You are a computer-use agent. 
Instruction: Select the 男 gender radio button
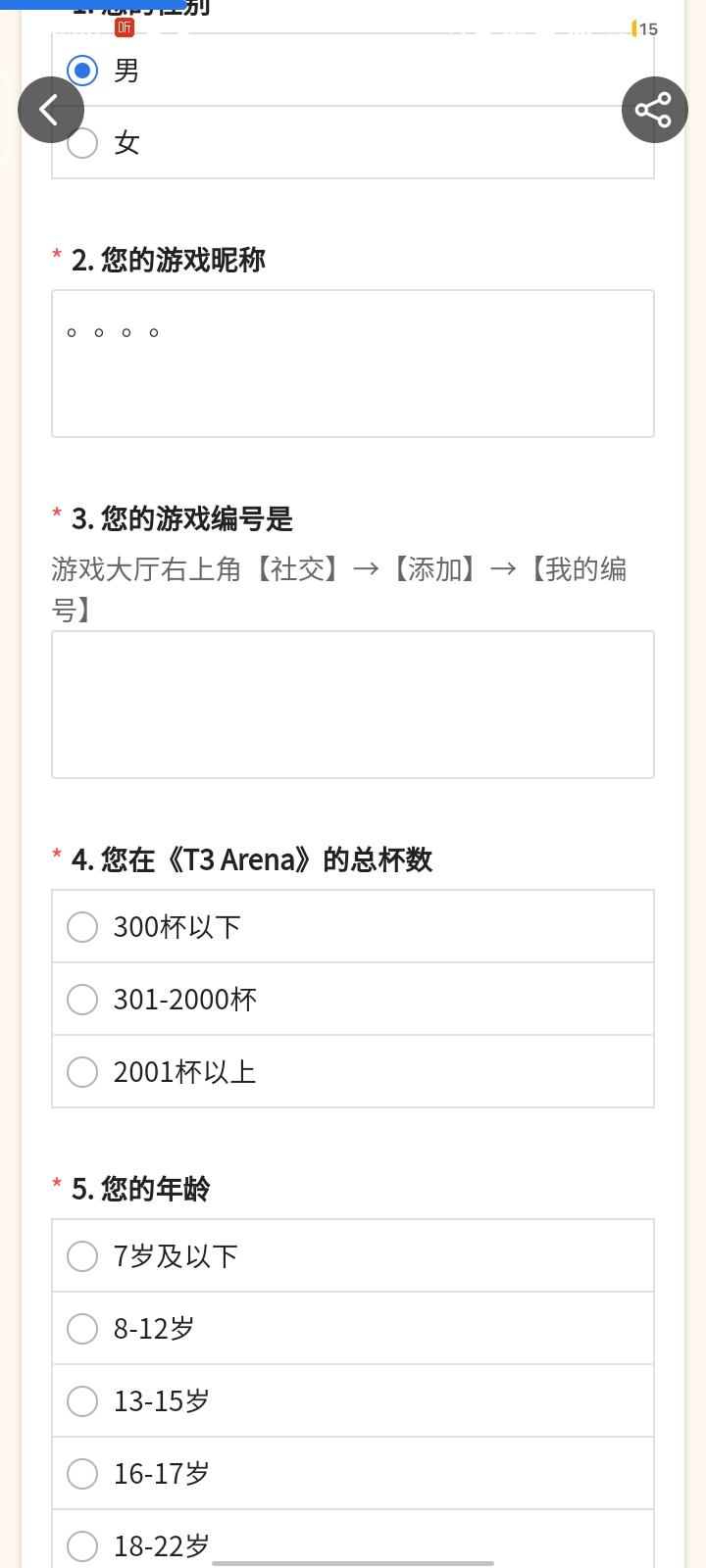pos(82,71)
